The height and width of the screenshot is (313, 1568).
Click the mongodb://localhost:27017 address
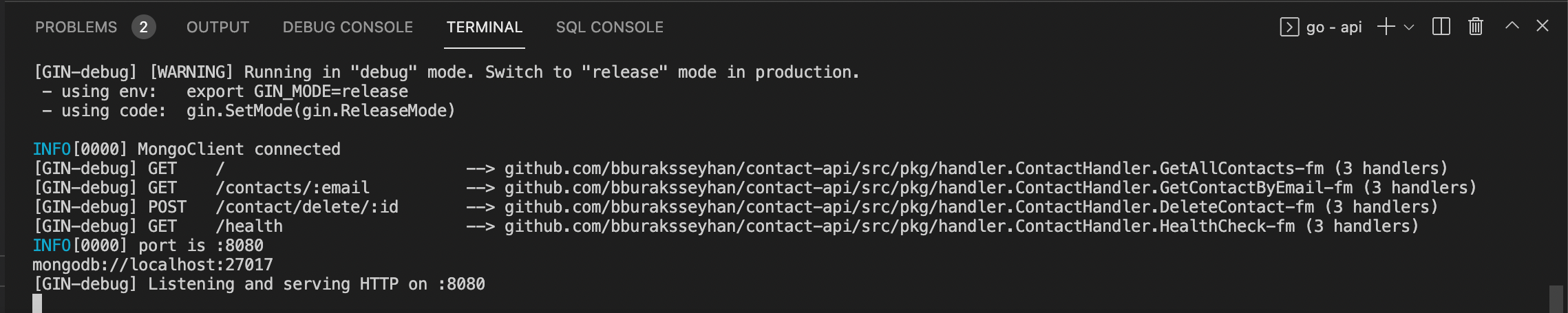click(153, 265)
